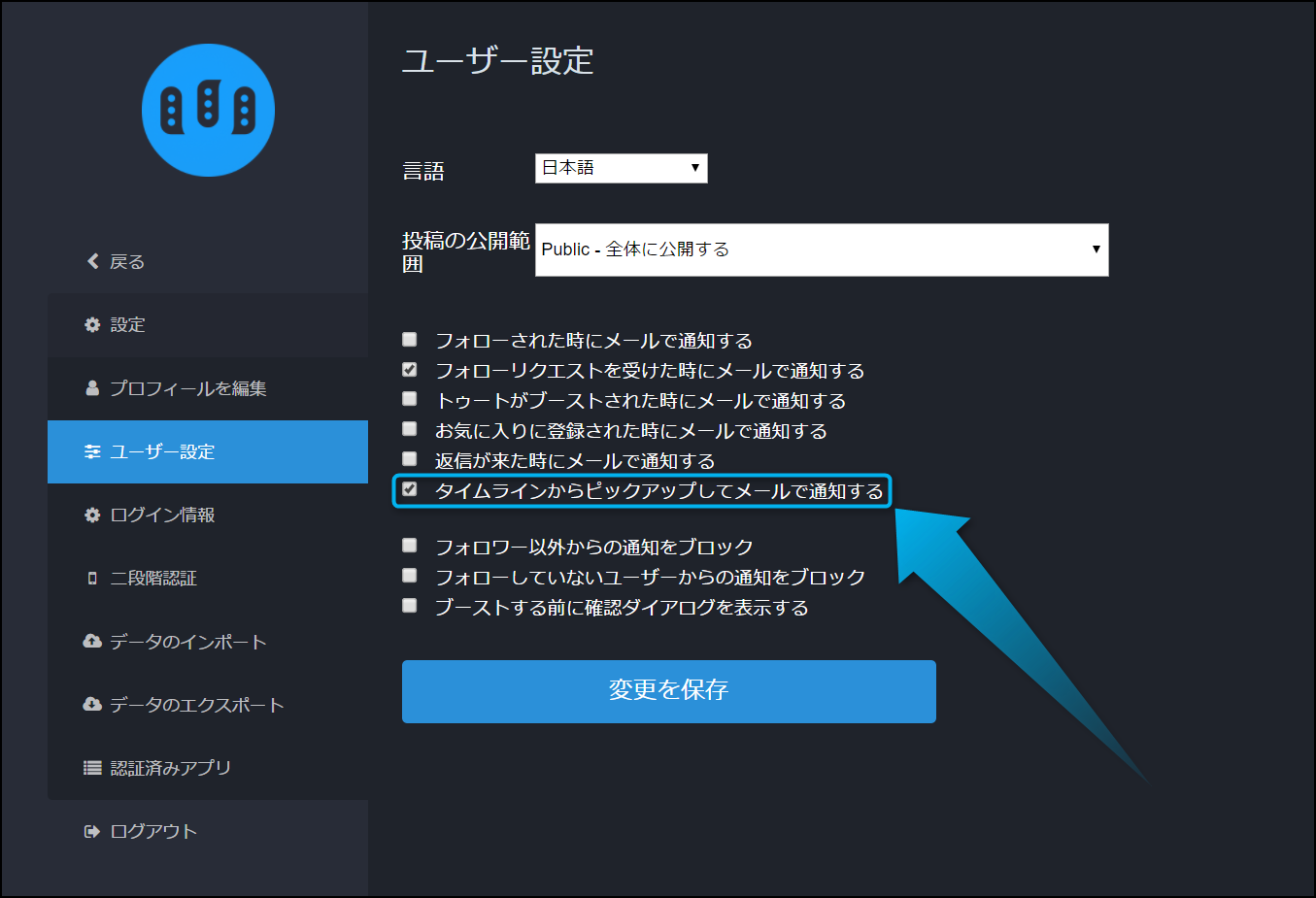
Task: Click the ログアウト link text
Action: click(x=153, y=832)
